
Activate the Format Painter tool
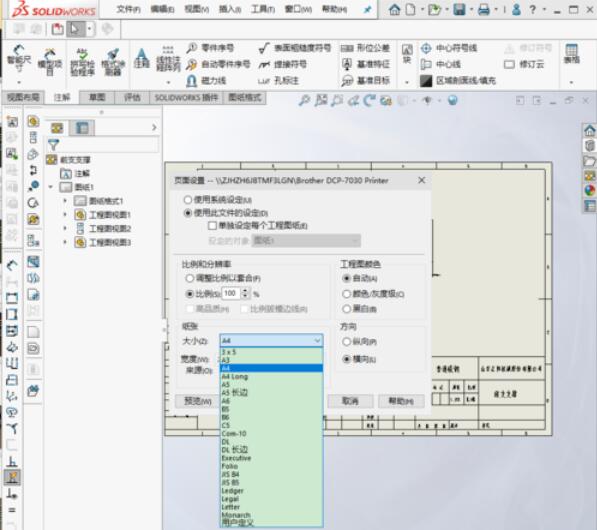click(113, 61)
